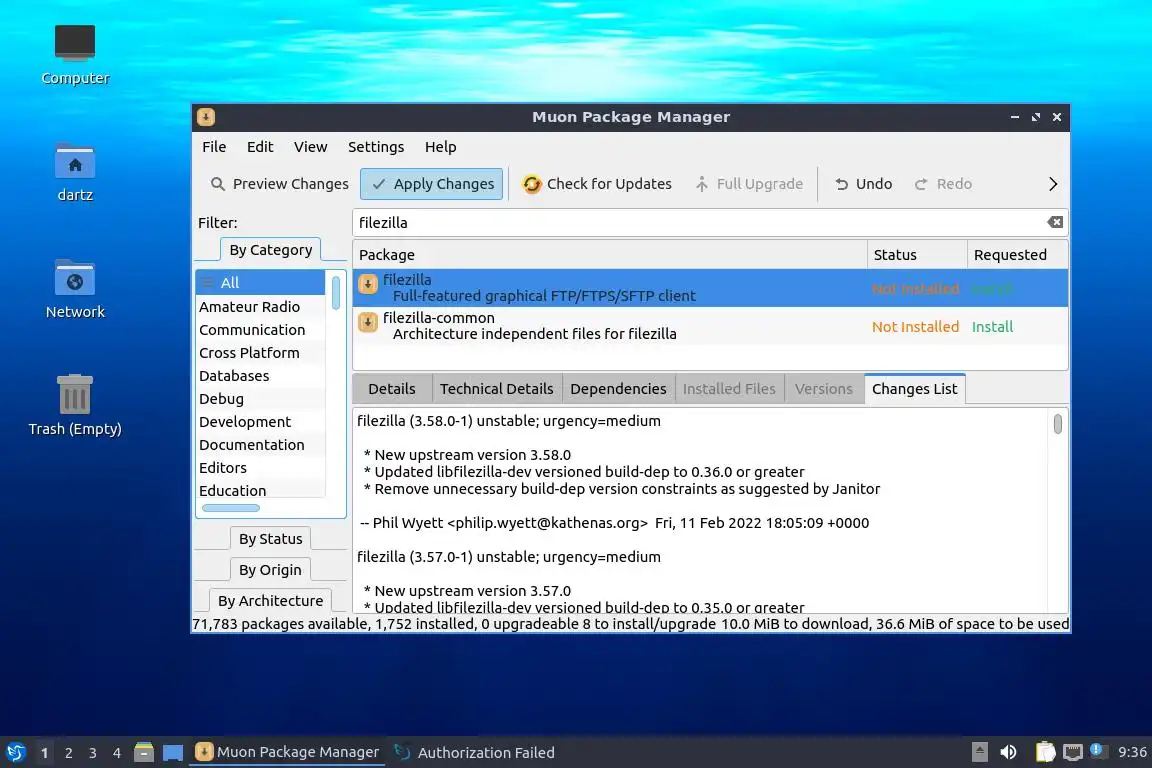1152x768 pixels.
Task: Click the Redo toolbar button
Action: (943, 184)
